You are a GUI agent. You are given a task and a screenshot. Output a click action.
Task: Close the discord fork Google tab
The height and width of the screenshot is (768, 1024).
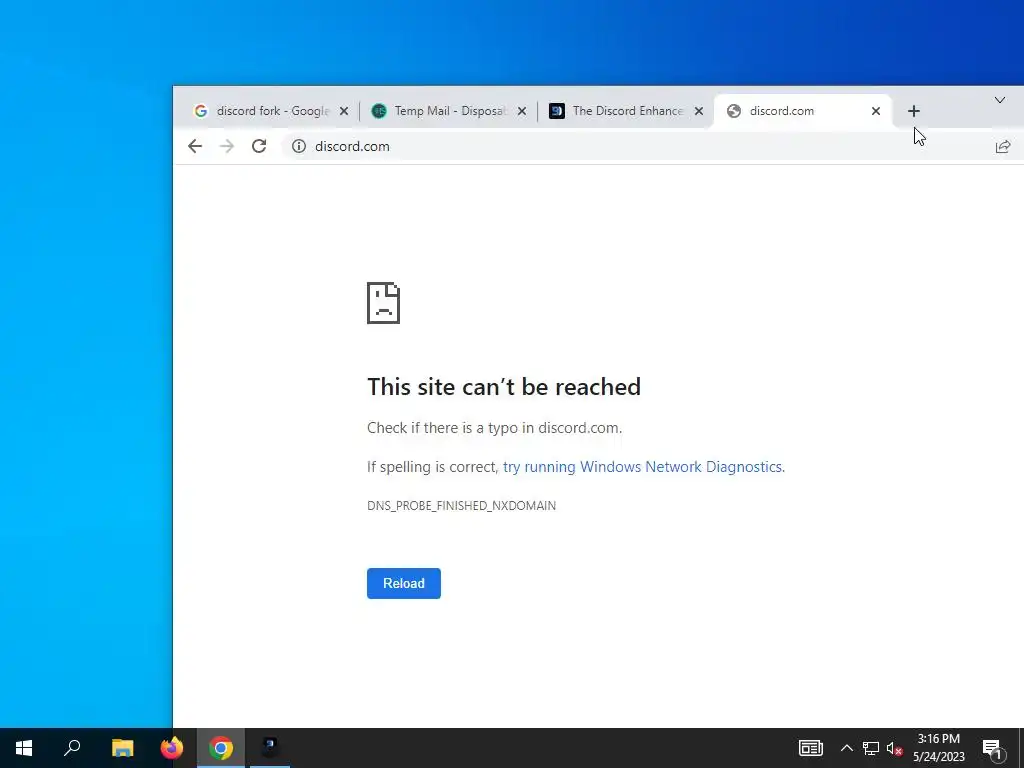pos(344,111)
